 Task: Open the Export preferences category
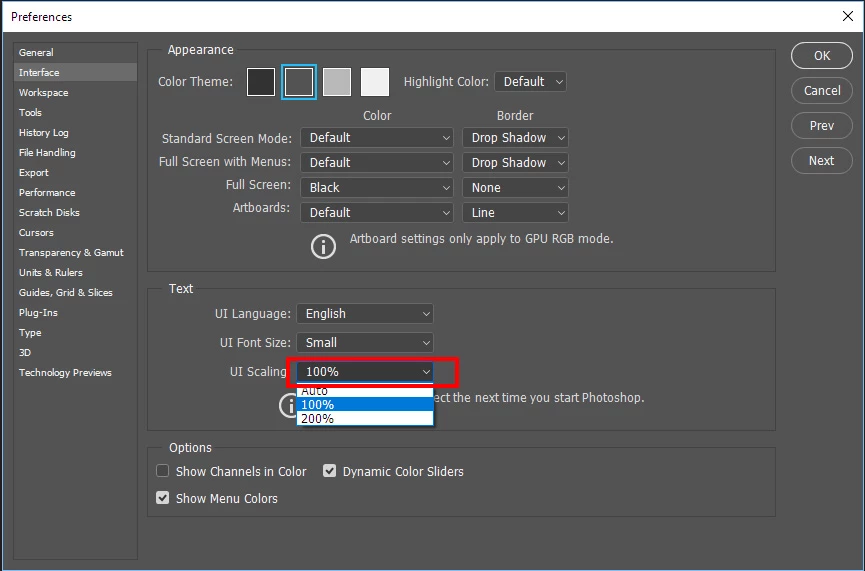(x=75, y=173)
